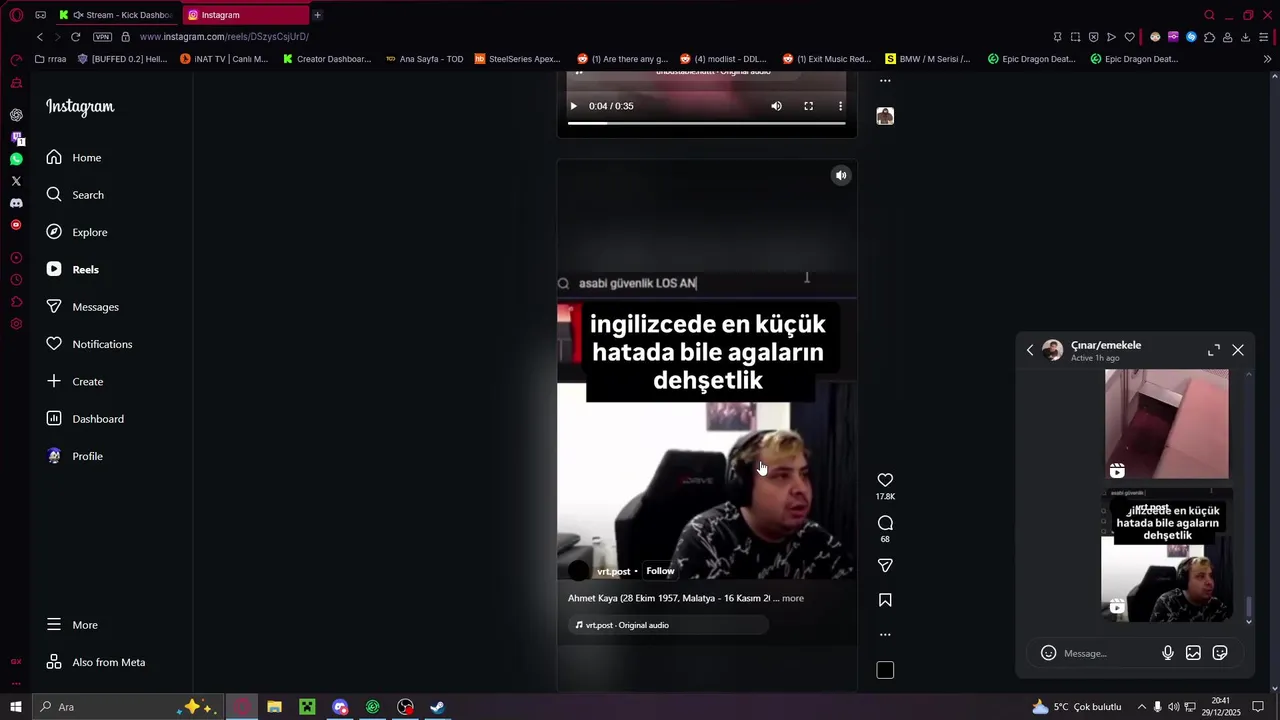Screen dimensions: 1280x720
Task: Switch to the Stream - Kick Dashboard tab
Action: tap(116, 15)
